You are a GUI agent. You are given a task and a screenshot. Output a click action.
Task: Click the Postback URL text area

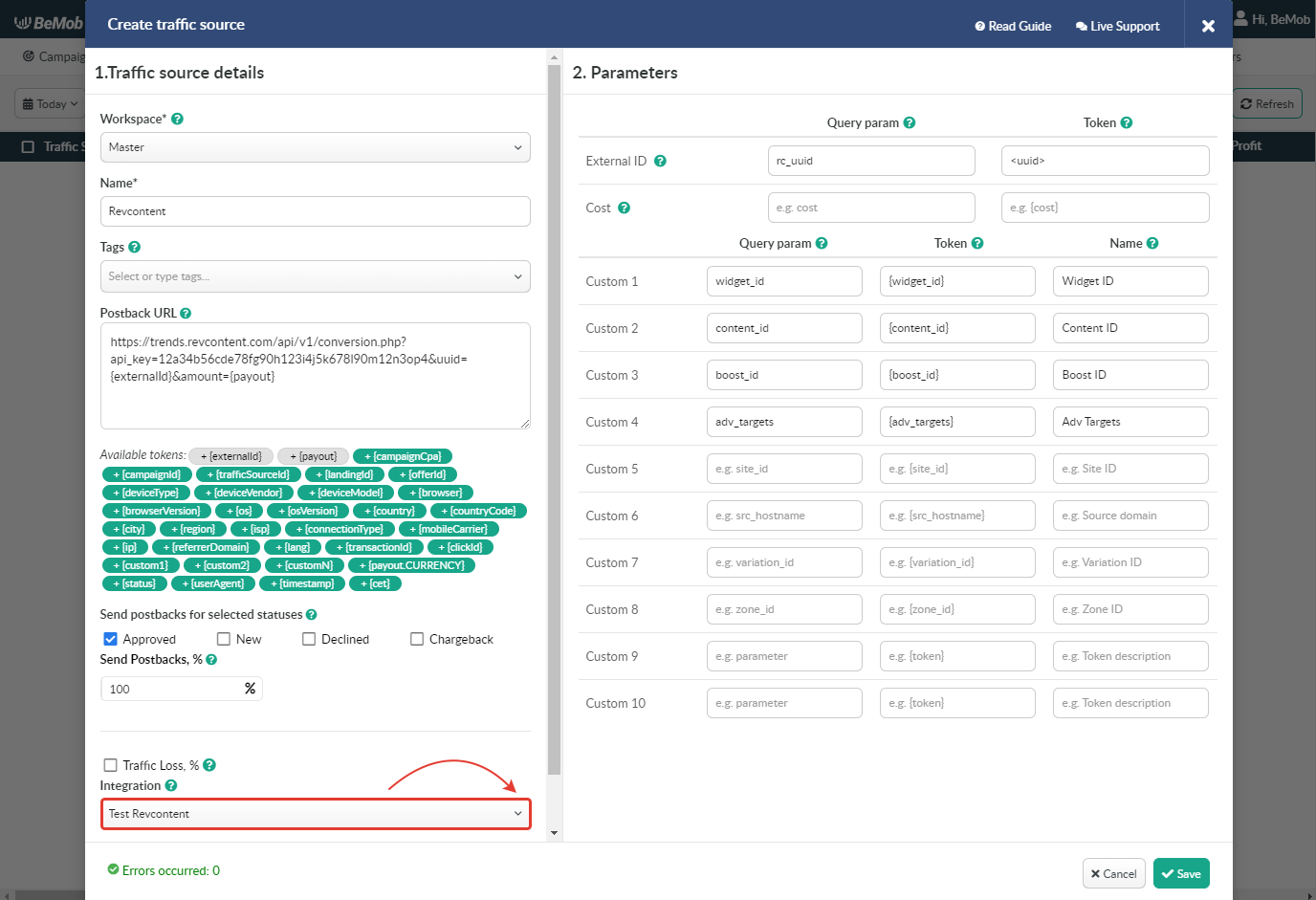(316, 376)
